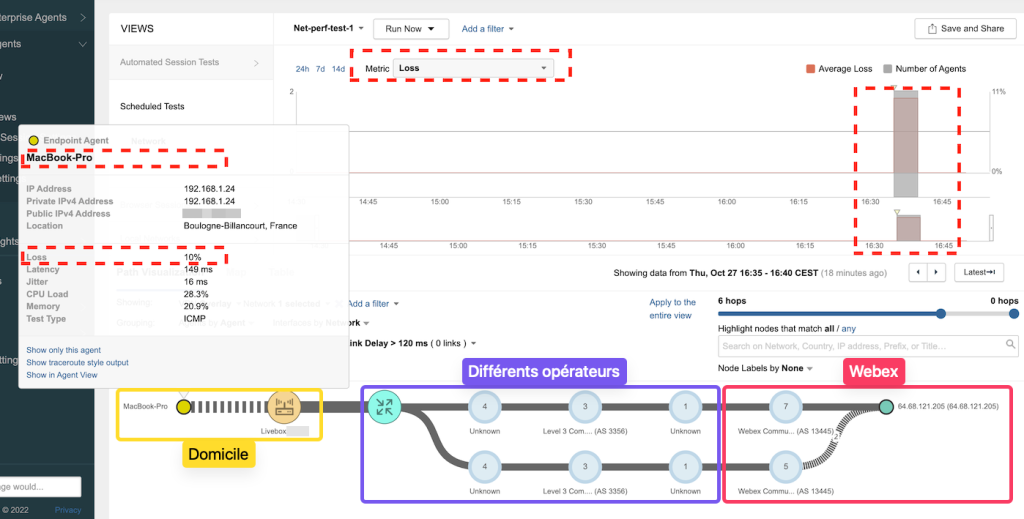Click the Webex hop node numbered 5
Screen dimensions: 1024x519
pos(784,466)
